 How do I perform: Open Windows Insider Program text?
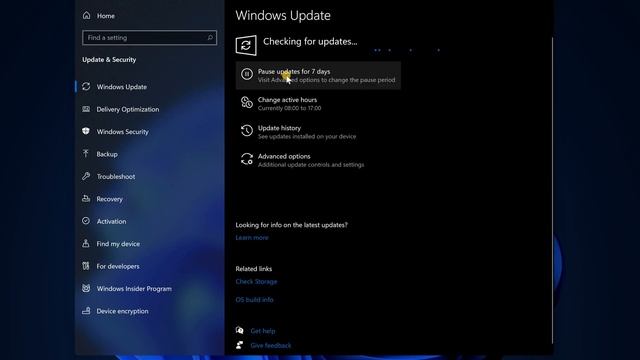click(134, 289)
